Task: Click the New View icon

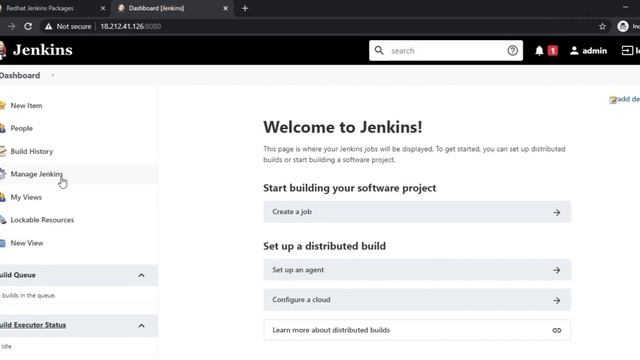Action: point(2,243)
